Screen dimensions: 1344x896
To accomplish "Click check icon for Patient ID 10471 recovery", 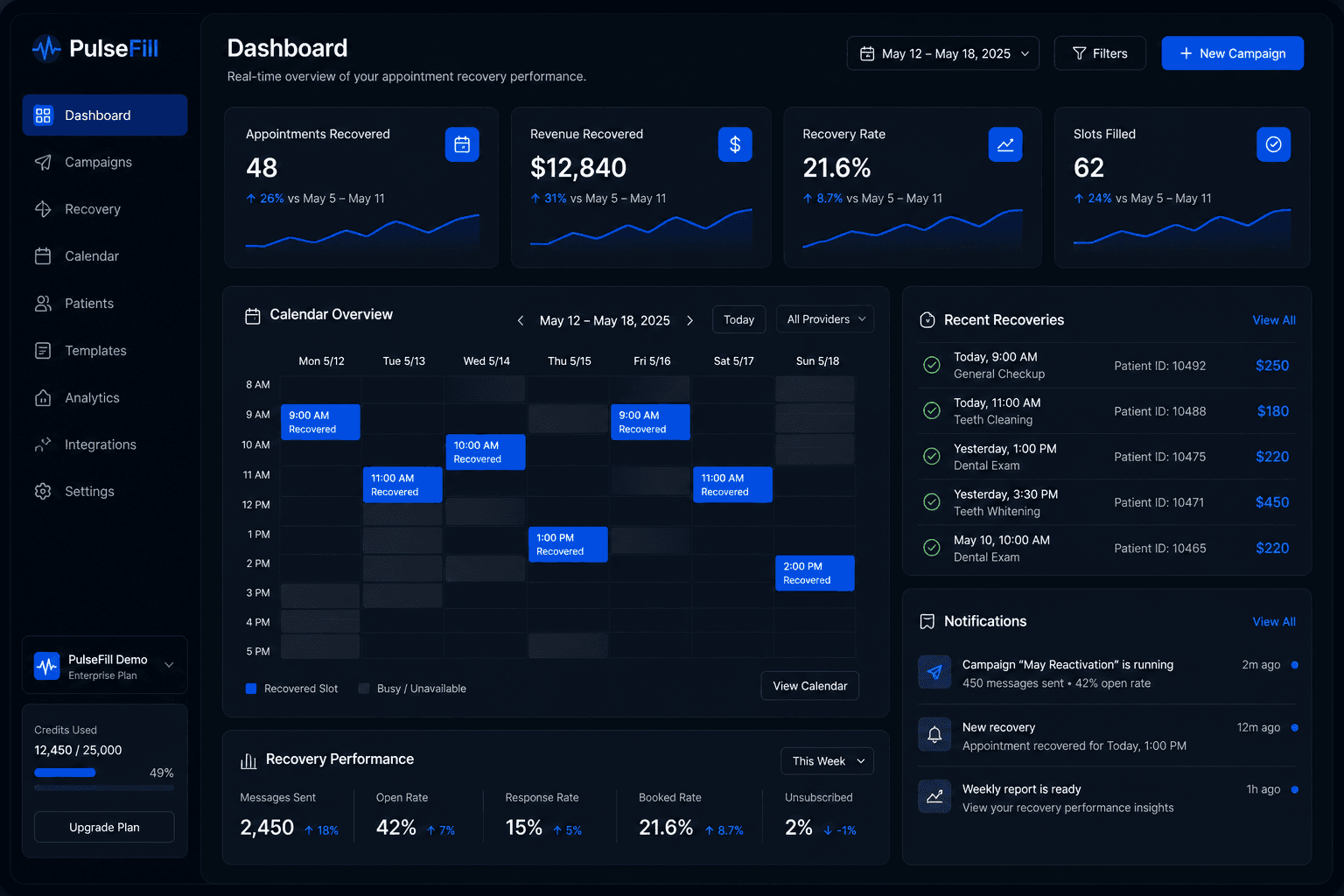I will point(932,501).
